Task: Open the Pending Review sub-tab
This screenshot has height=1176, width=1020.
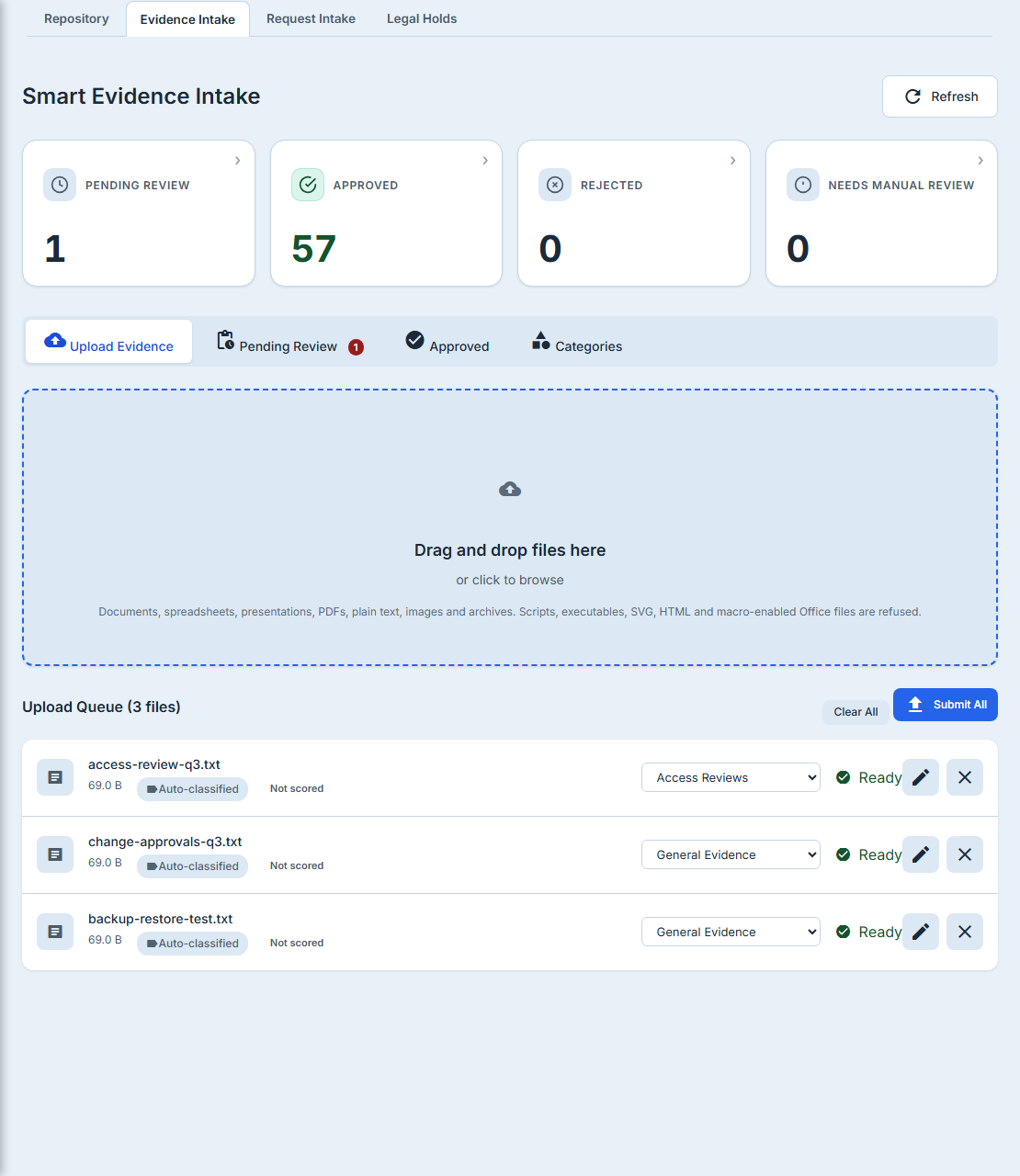Action: [x=289, y=342]
